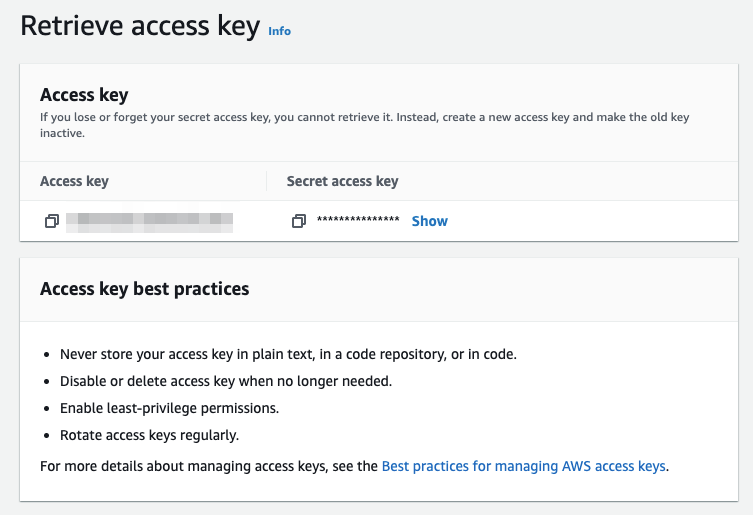This screenshot has width=753, height=515.
Task: Click the 'For more details about managing' text
Action: [208, 466]
